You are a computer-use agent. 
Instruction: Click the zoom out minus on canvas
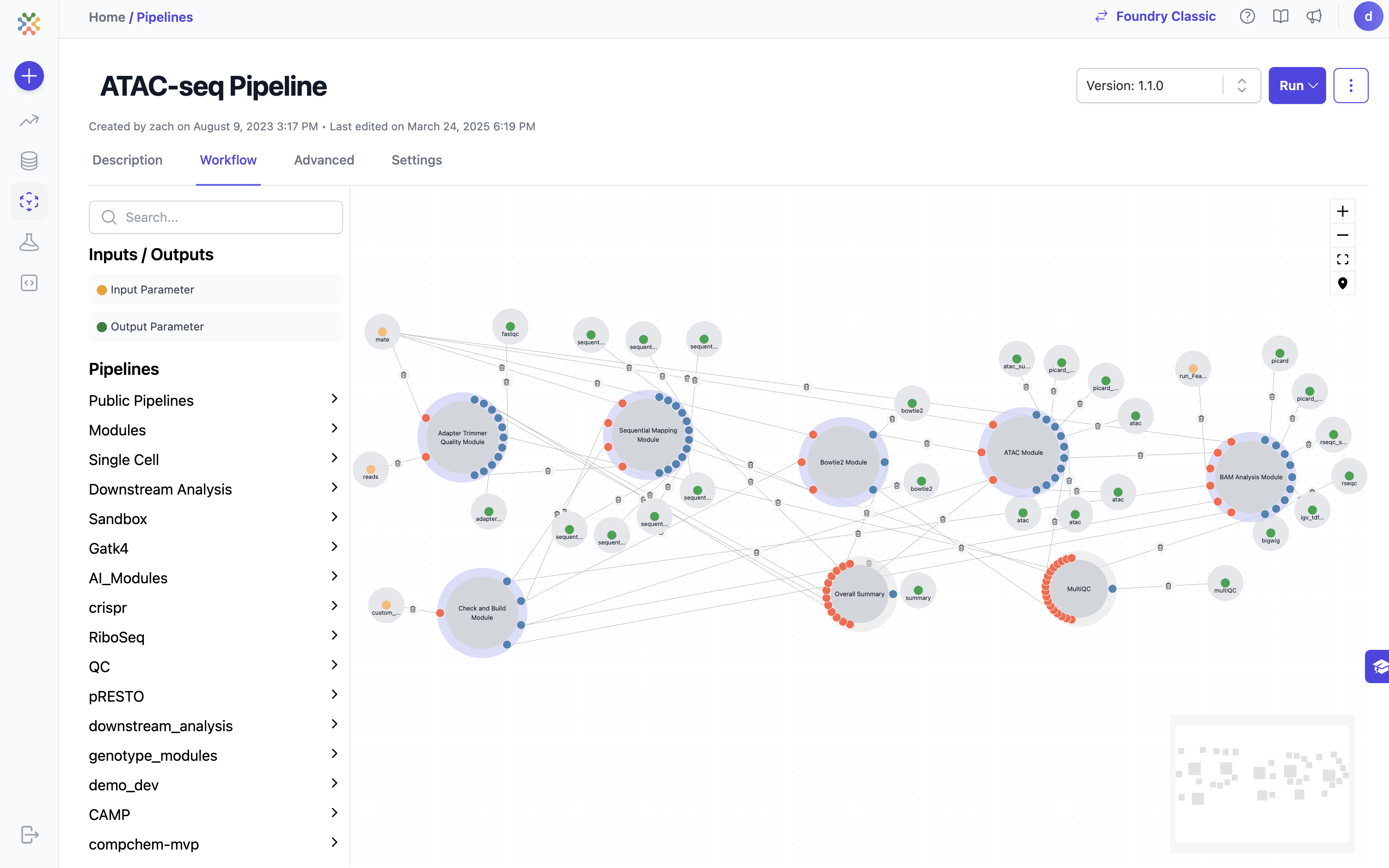(1342, 235)
